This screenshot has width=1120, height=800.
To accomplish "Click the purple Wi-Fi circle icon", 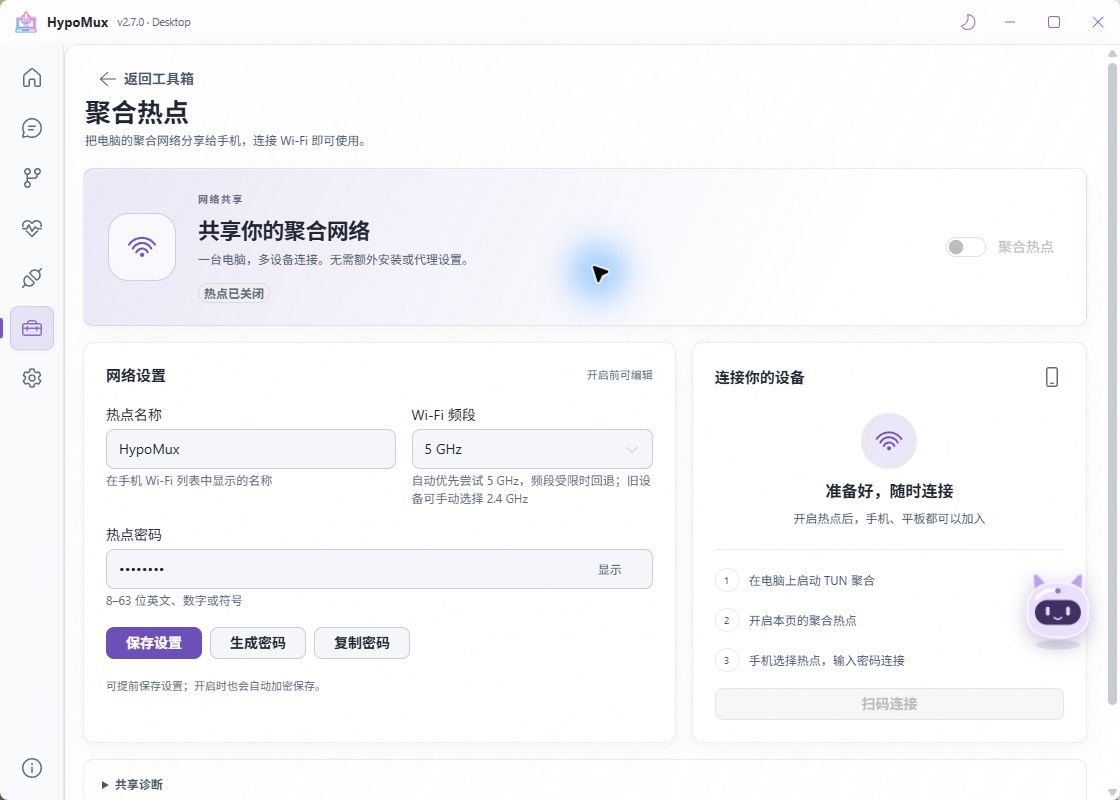I will pyautogui.click(x=889, y=441).
